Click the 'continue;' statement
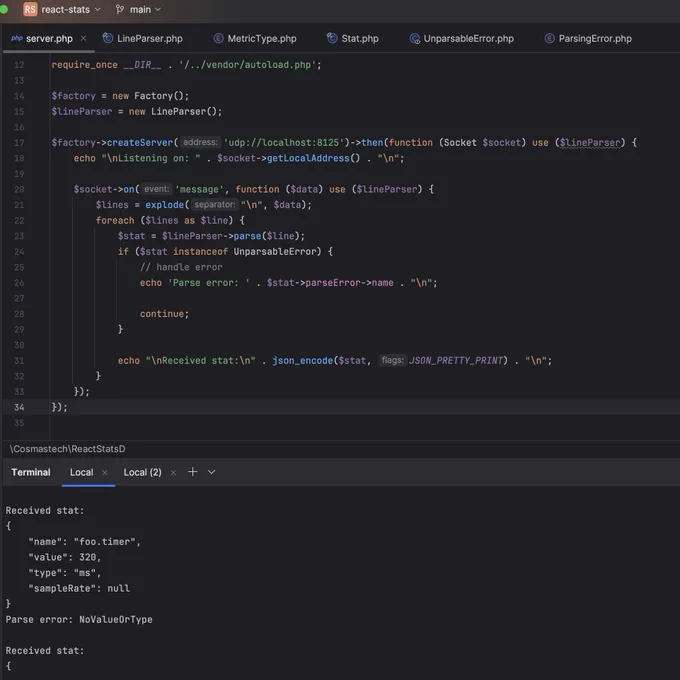 point(164,314)
